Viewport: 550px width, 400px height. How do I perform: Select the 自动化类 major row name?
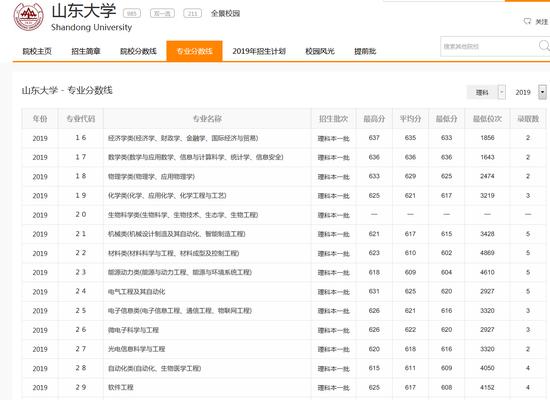click(x=155, y=368)
